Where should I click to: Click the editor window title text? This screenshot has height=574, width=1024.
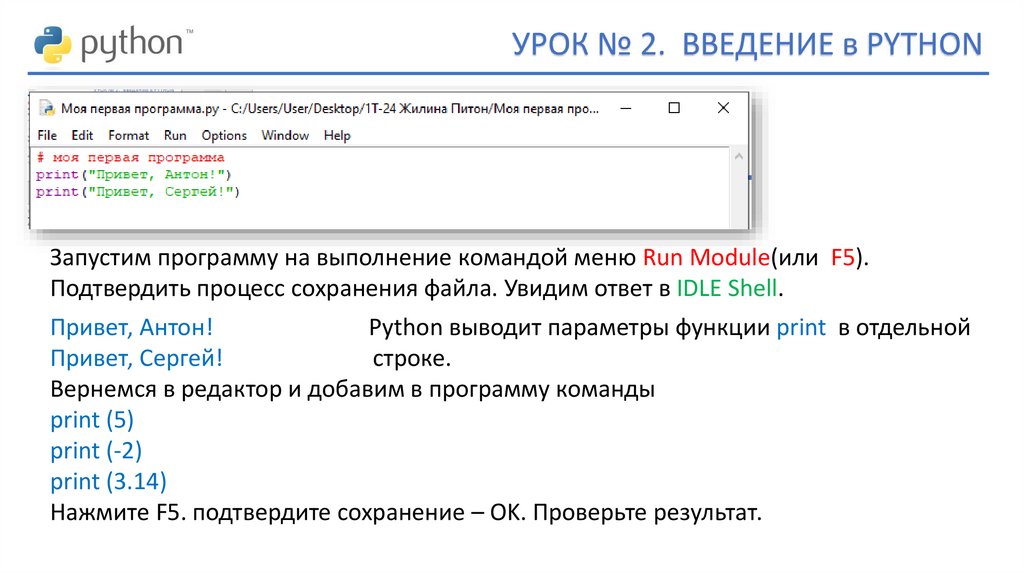(x=330, y=108)
